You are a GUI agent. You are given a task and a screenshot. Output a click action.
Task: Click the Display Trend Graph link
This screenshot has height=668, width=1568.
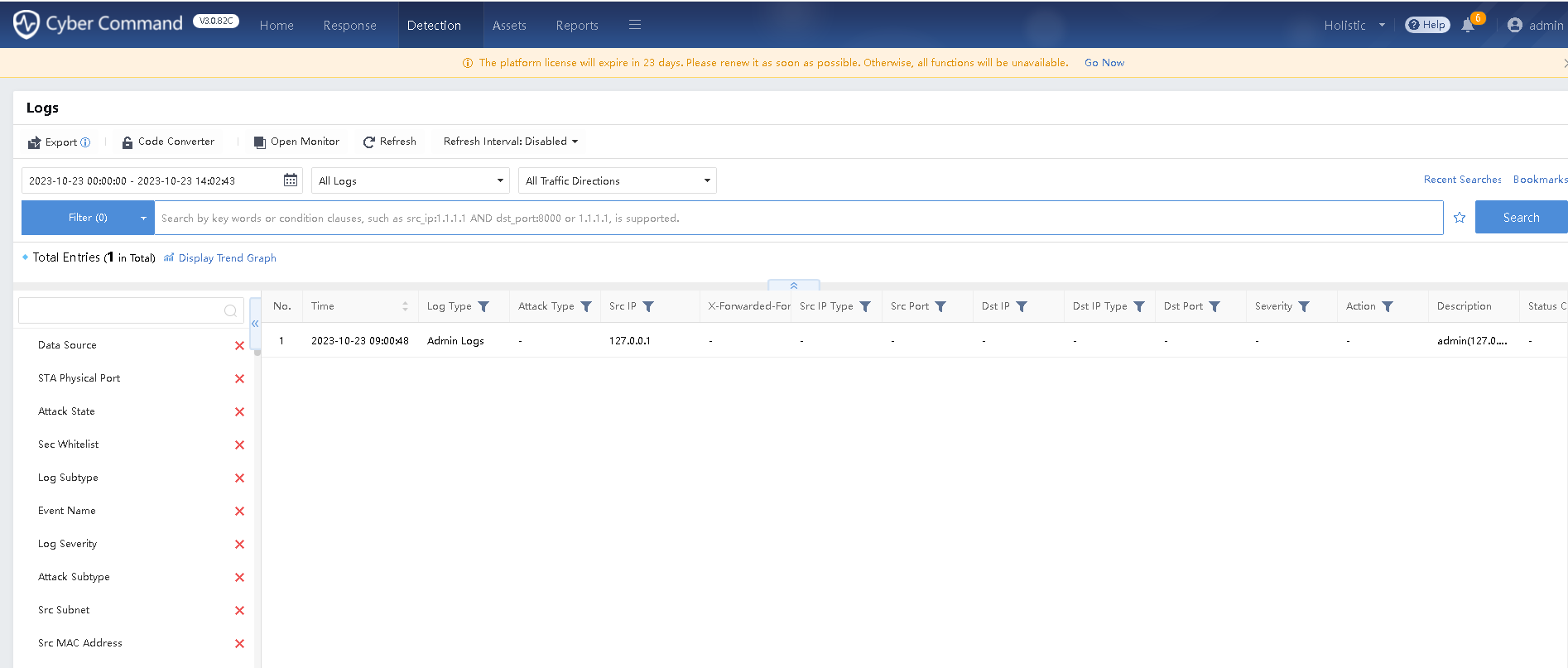click(227, 258)
